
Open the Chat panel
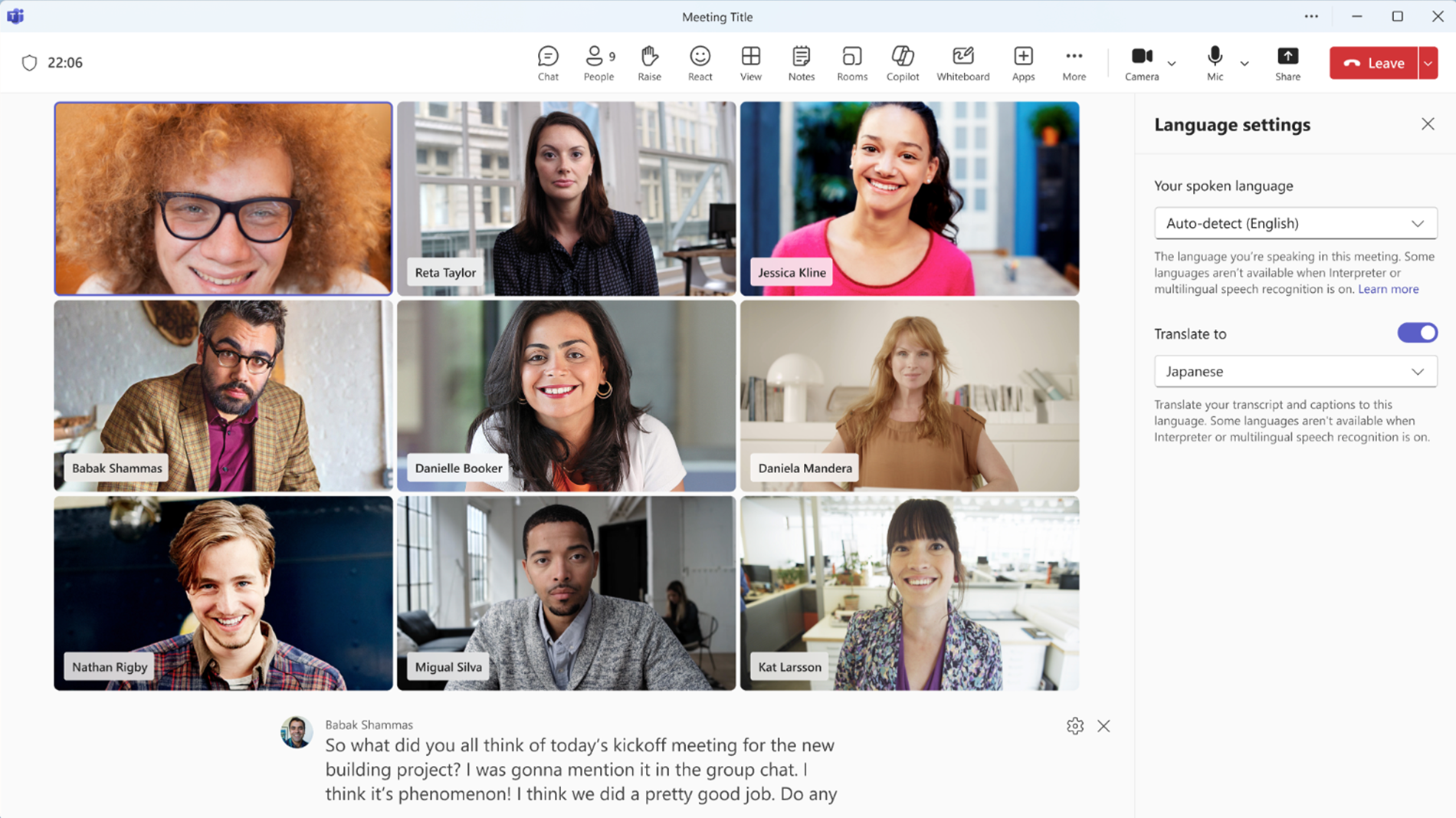pyautogui.click(x=547, y=63)
